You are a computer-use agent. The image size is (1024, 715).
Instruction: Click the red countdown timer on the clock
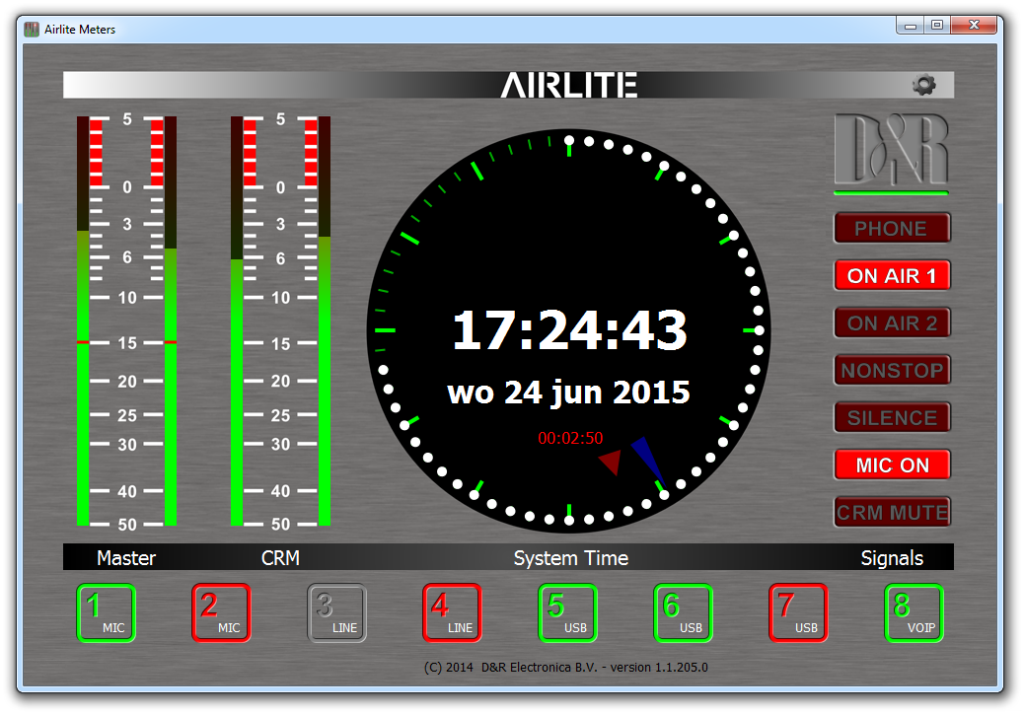tap(570, 437)
